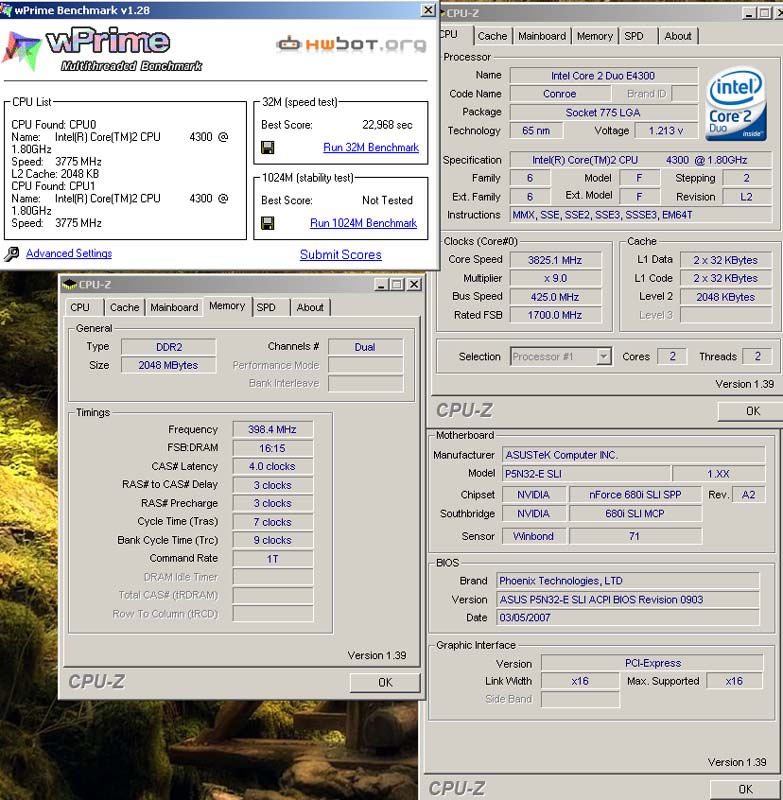The height and width of the screenshot is (800, 783).
Task: Switch to Mainboard tab in top-right CPU-Z
Action: [542, 36]
